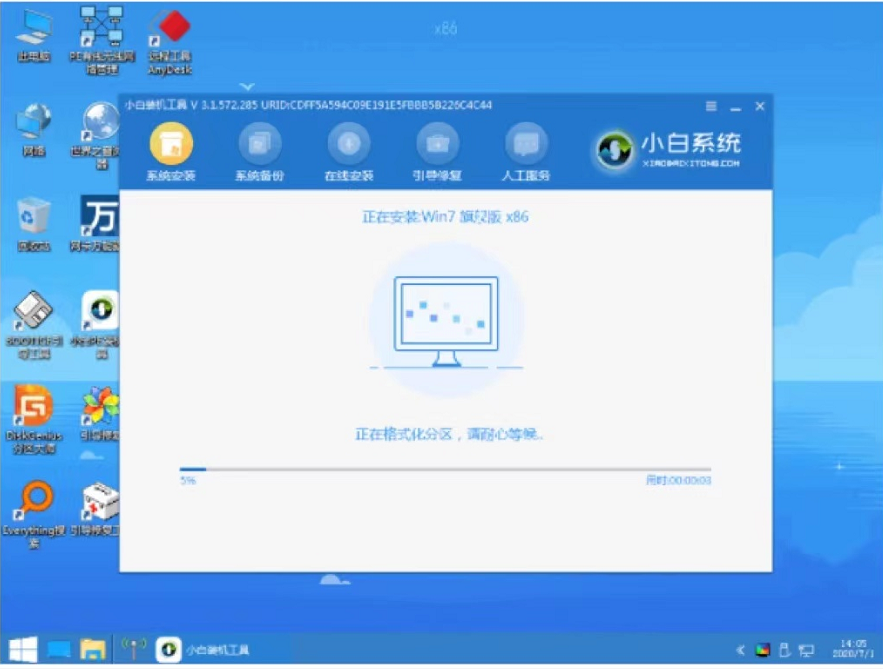The width and height of the screenshot is (883, 669).
Task: Click the desktop icon in taskbar
Action: (59, 650)
